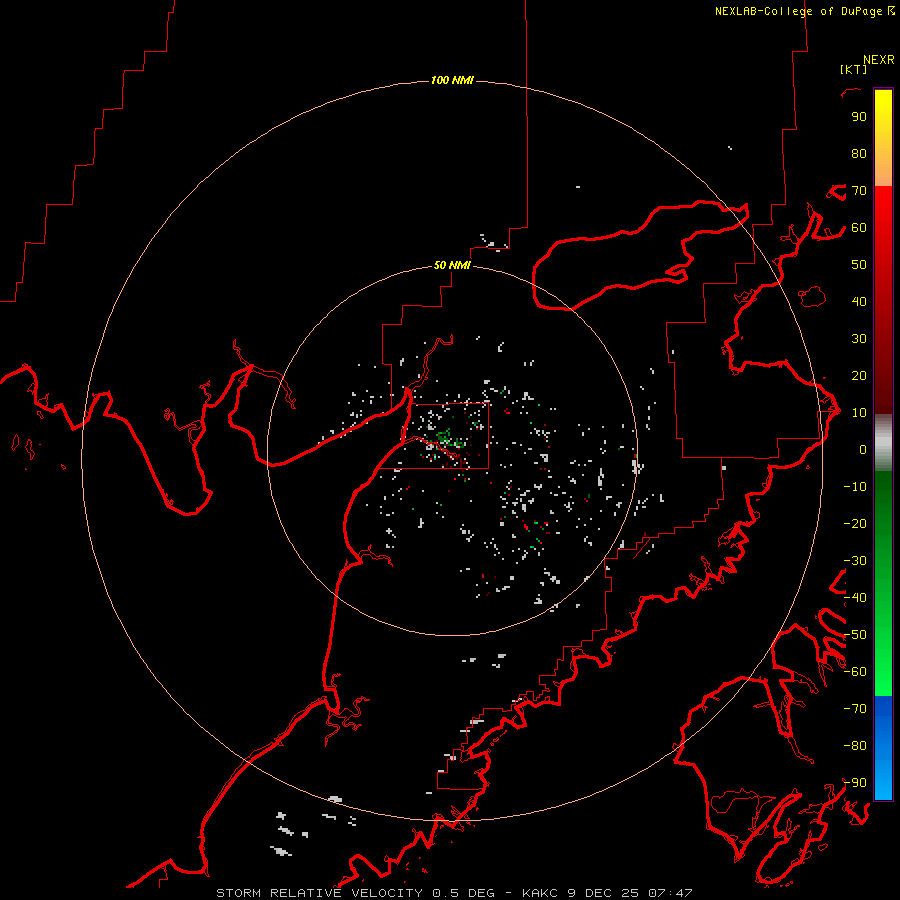Click the blue -80 KT color band
The width and height of the screenshot is (900, 900).
click(x=883, y=745)
